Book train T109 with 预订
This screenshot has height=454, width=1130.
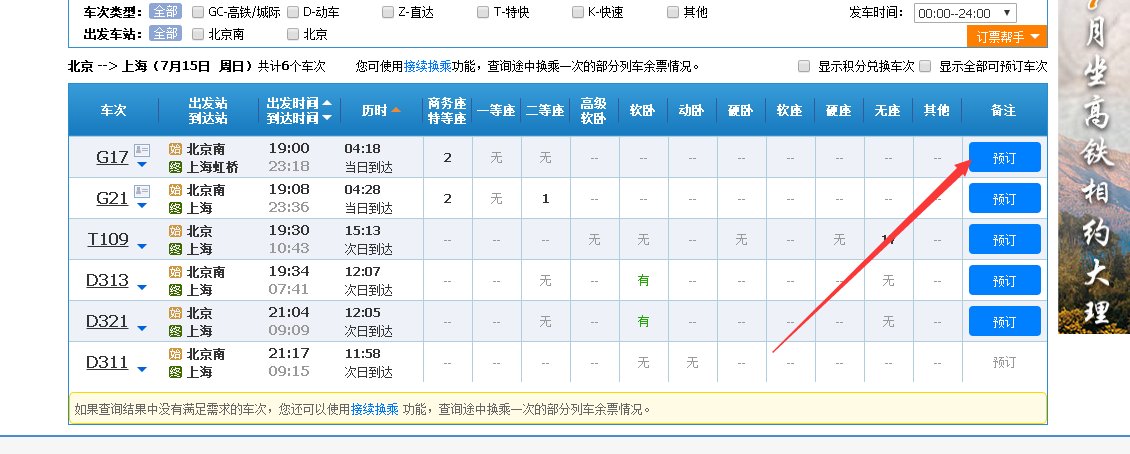(x=1005, y=240)
